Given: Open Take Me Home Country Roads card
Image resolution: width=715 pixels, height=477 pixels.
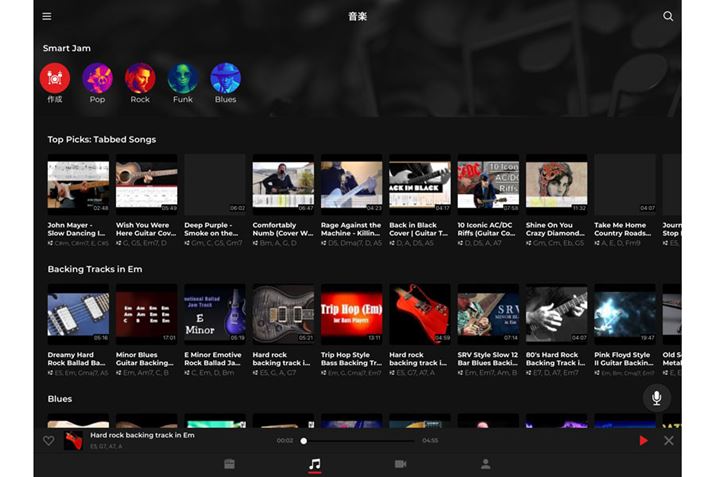Looking at the screenshot, I should (625, 200).
